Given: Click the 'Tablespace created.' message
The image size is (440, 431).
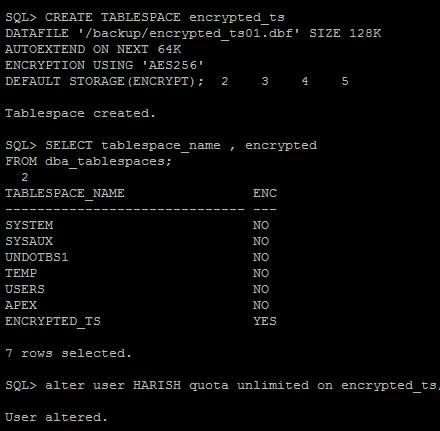Looking at the screenshot, I should click(x=80, y=114).
